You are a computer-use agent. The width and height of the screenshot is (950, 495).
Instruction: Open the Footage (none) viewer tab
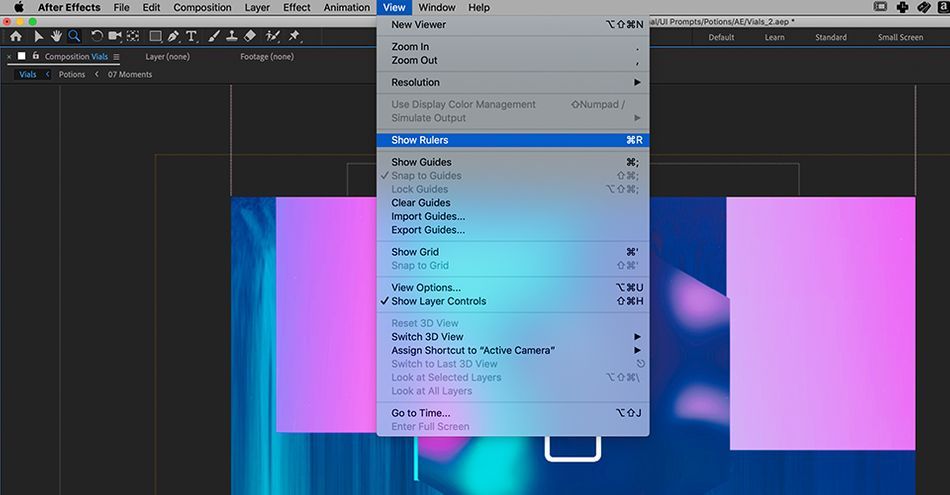[x=267, y=56]
